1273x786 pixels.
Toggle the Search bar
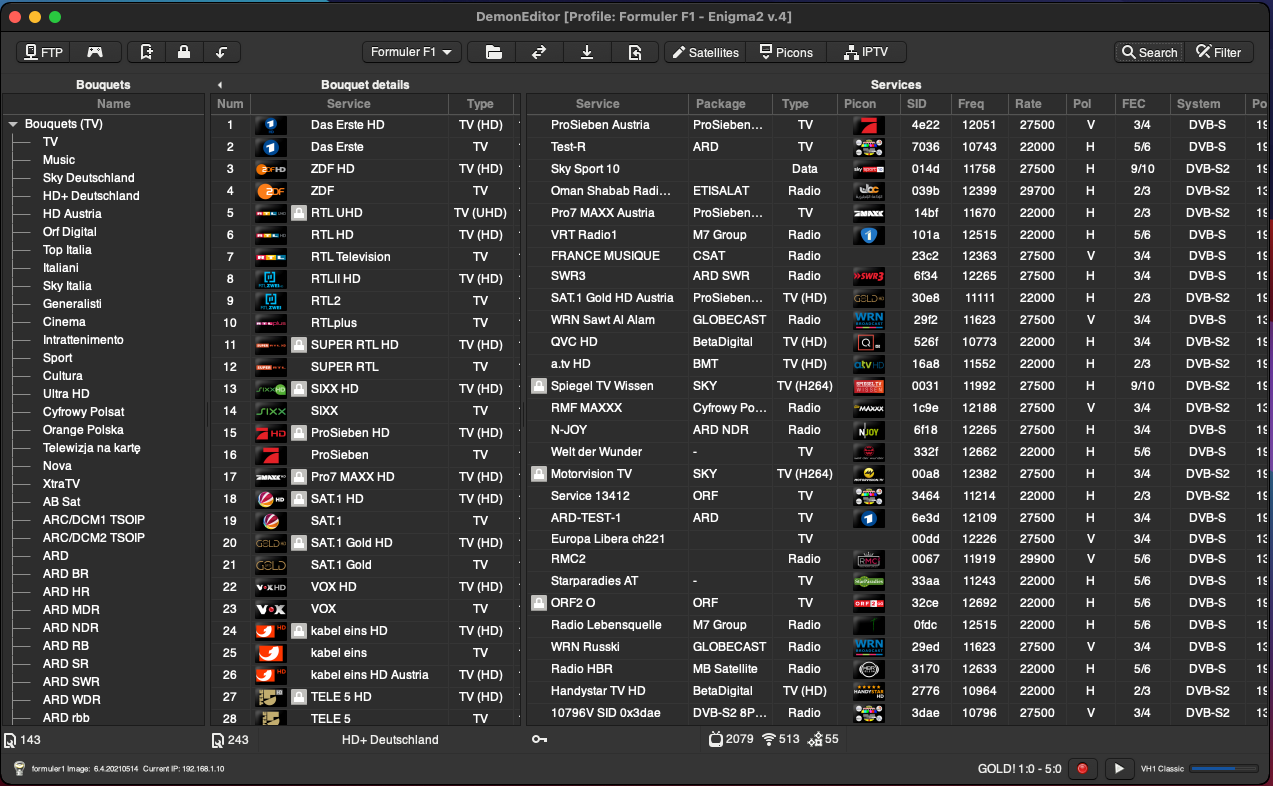click(1149, 52)
